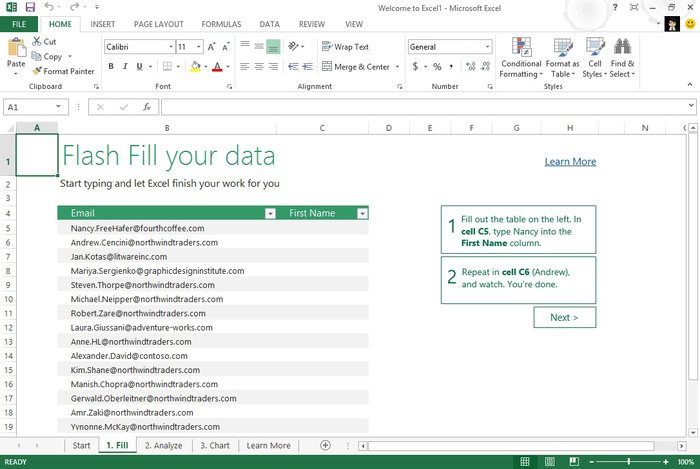Open the Email column filter dropdown
This screenshot has width=700, height=469.
[x=269, y=213]
